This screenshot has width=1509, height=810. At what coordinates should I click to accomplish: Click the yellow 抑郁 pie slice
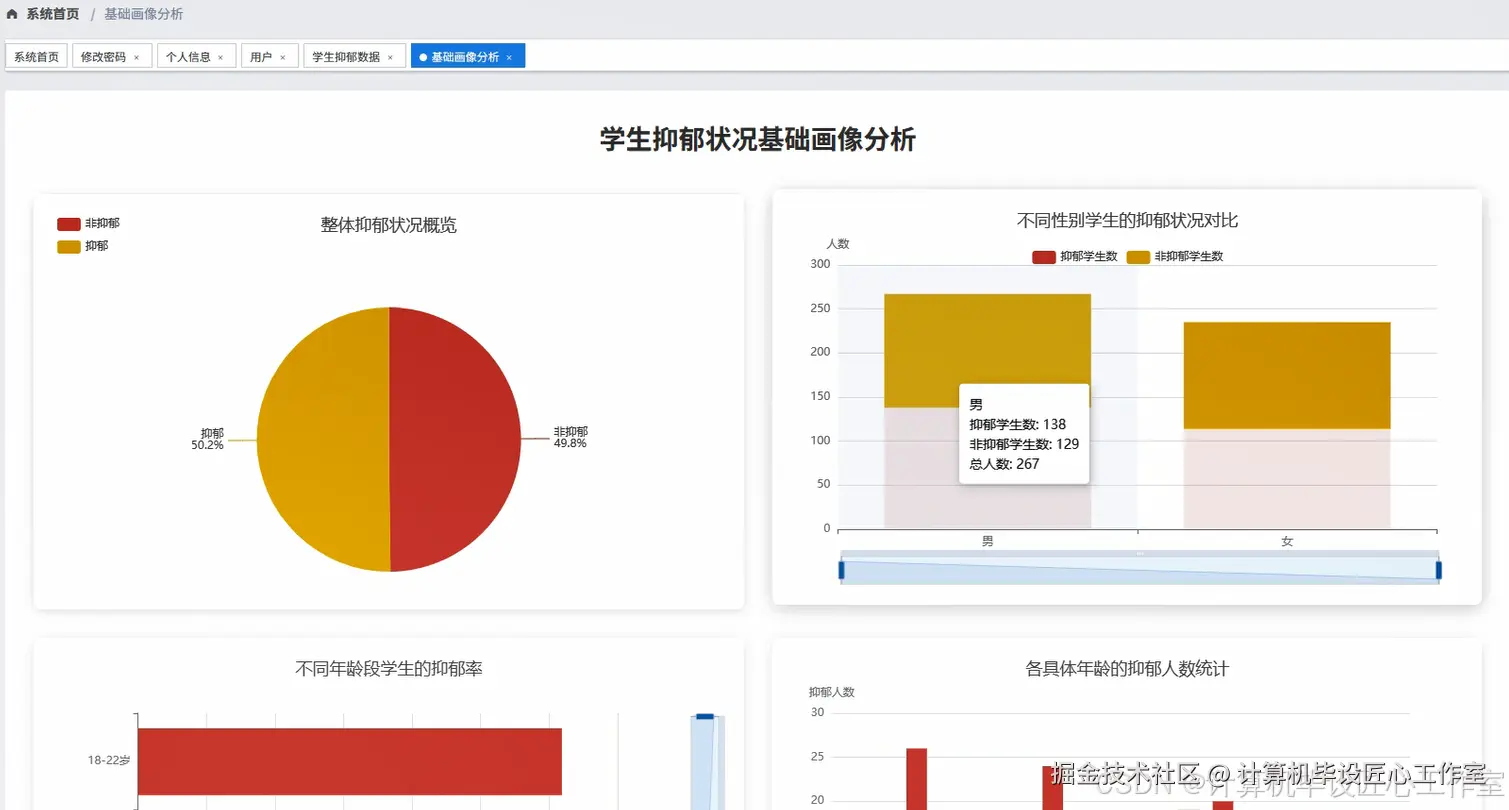322,440
